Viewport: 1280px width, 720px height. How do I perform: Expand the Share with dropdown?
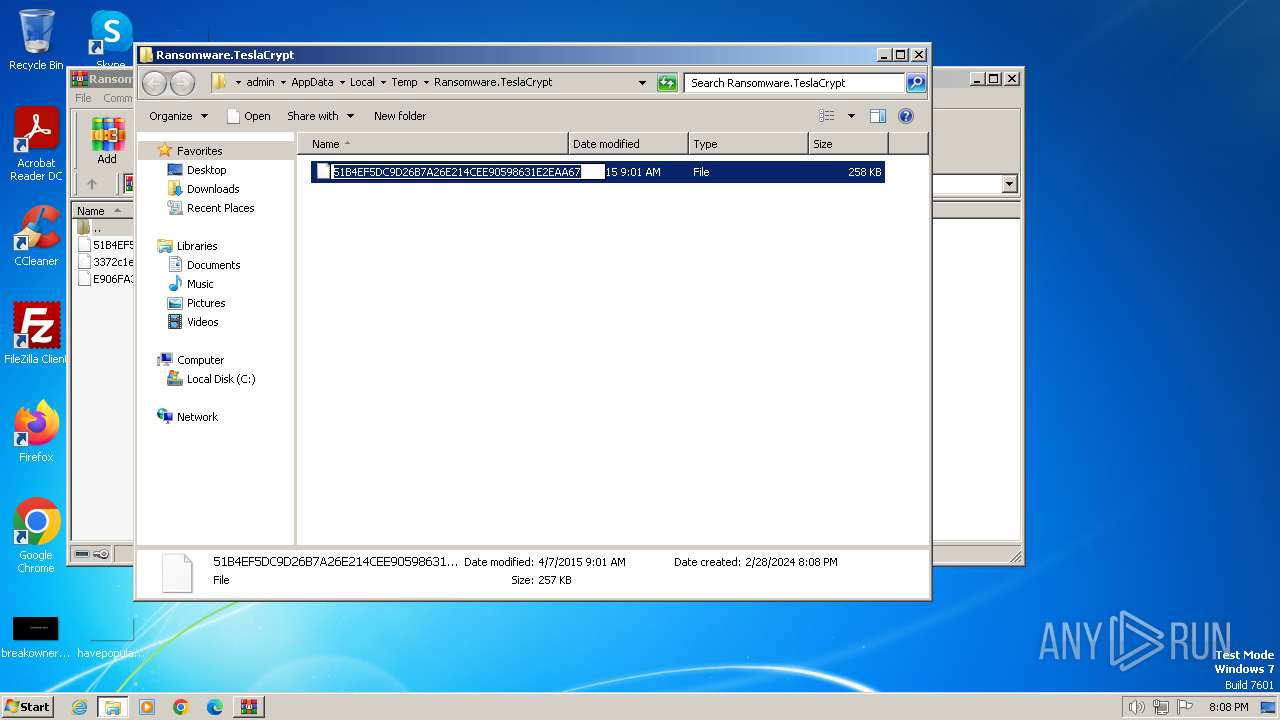tap(320, 116)
